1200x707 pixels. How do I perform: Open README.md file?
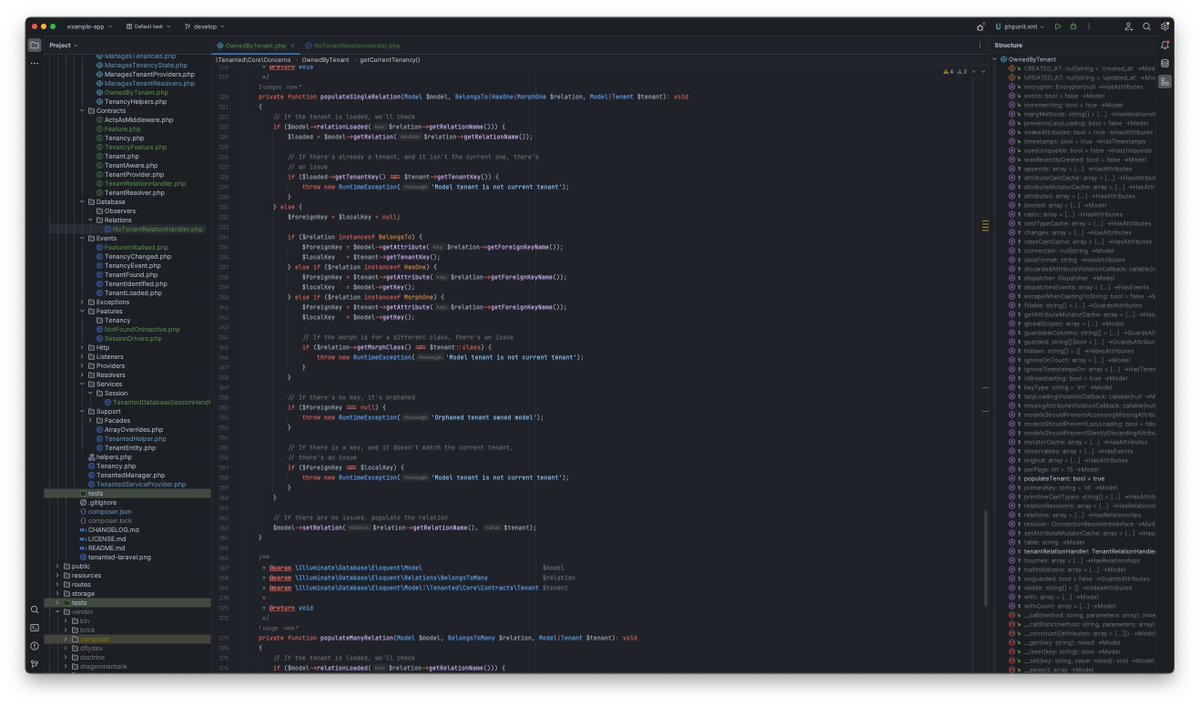pos(102,548)
